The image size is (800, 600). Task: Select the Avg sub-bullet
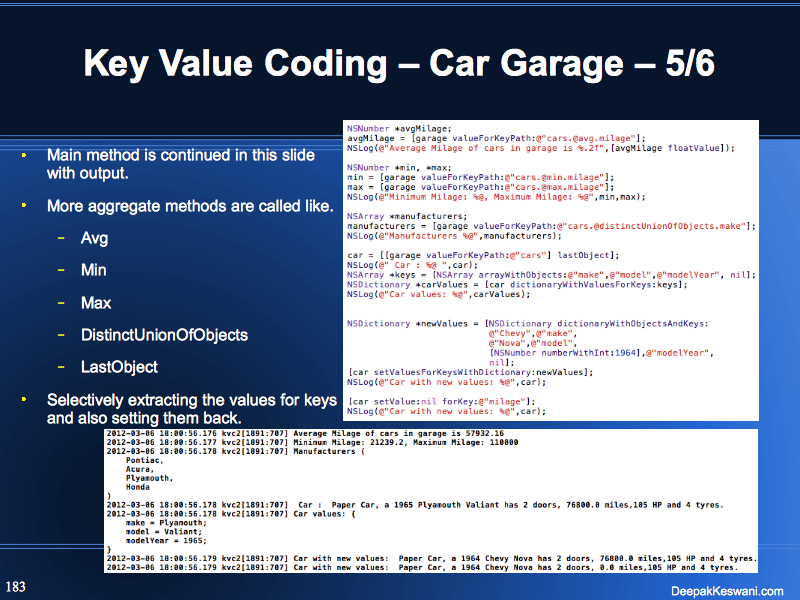tap(95, 239)
